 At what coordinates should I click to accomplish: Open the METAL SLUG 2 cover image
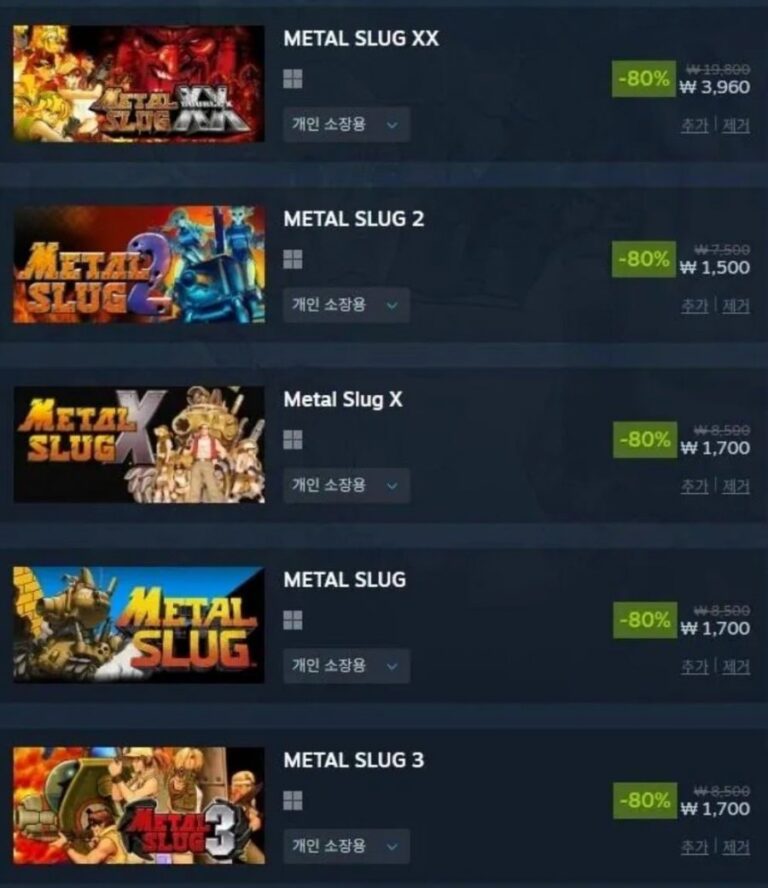point(139,264)
